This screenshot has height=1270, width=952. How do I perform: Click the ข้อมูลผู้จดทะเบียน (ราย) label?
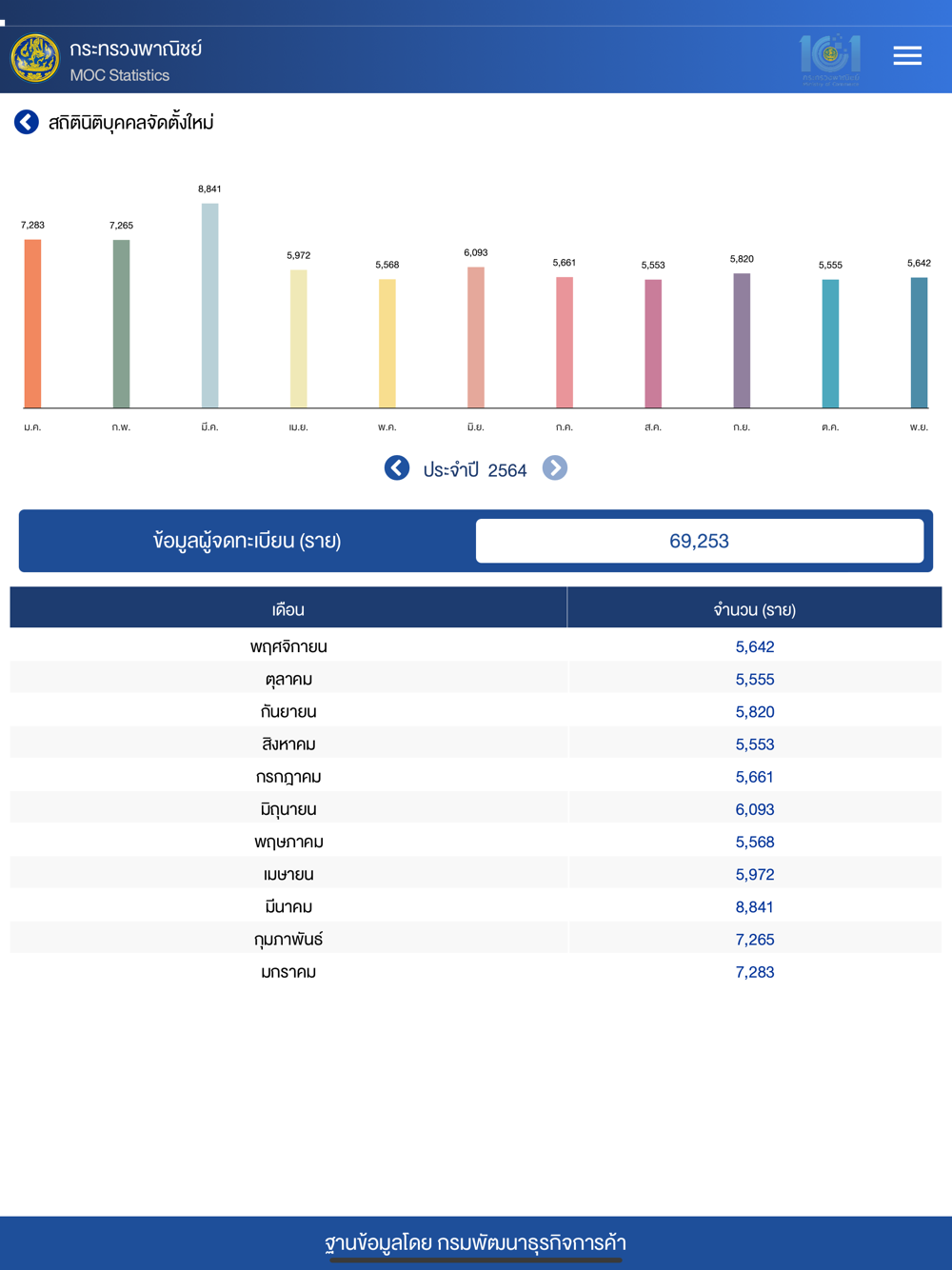click(x=248, y=541)
